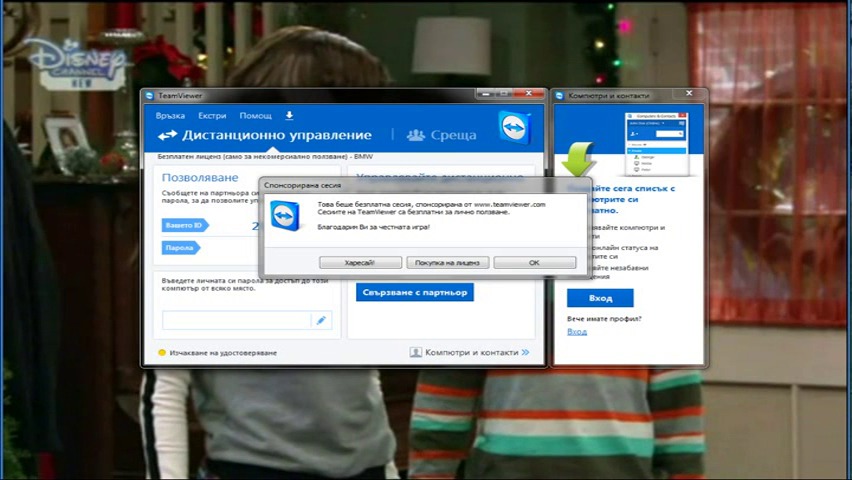Click the TeamViewer logo in the blue header

(x=513, y=128)
